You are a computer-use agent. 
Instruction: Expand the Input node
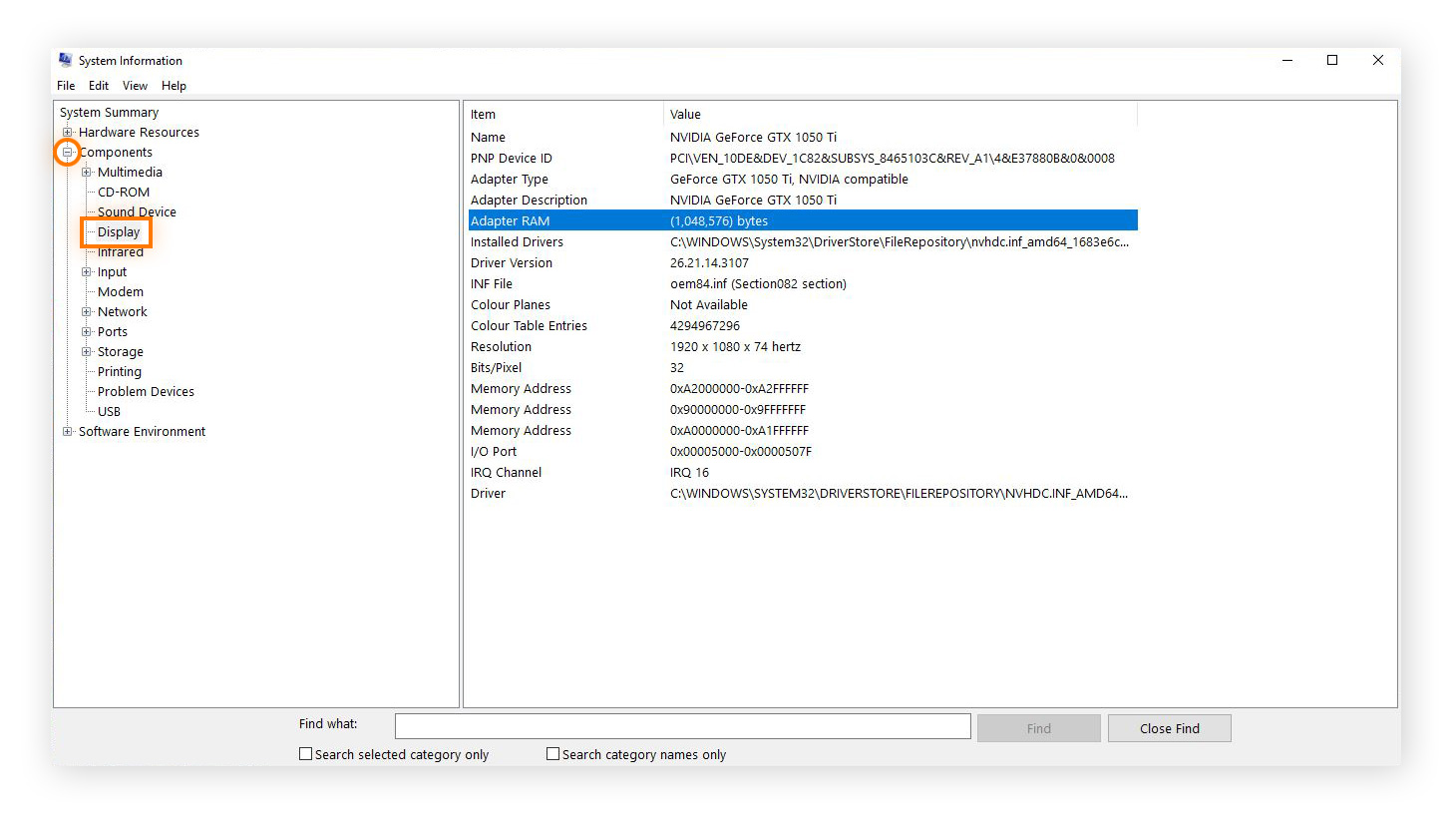click(86, 271)
